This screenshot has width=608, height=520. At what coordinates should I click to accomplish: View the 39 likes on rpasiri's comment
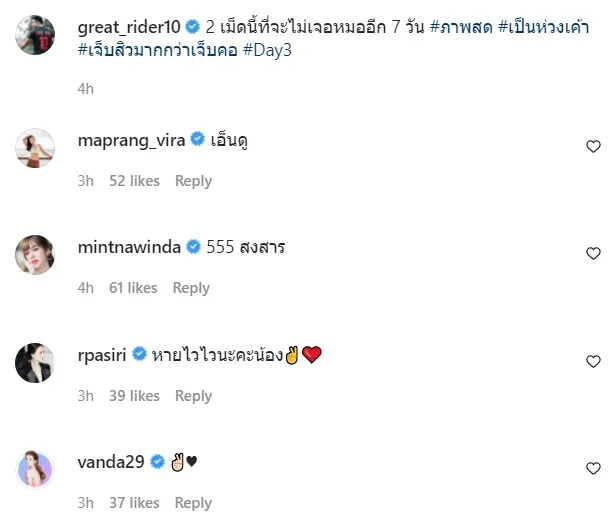[x=134, y=396]
